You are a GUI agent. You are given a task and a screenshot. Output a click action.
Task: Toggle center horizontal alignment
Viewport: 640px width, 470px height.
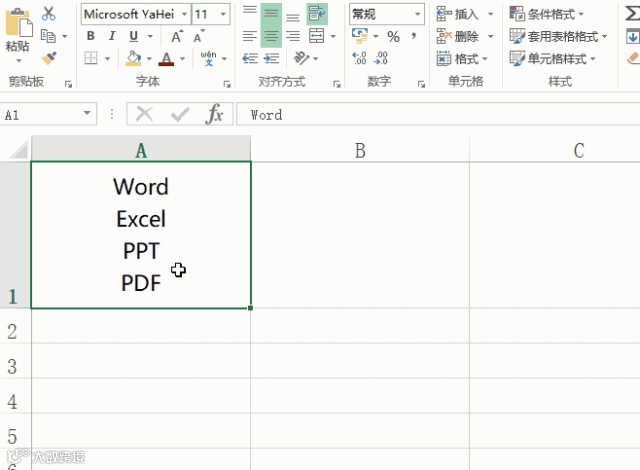(x=271, y=36)
